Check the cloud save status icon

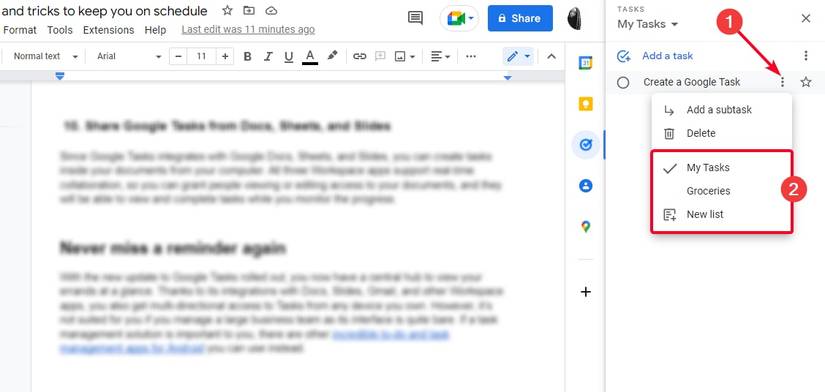pos(271,11)
